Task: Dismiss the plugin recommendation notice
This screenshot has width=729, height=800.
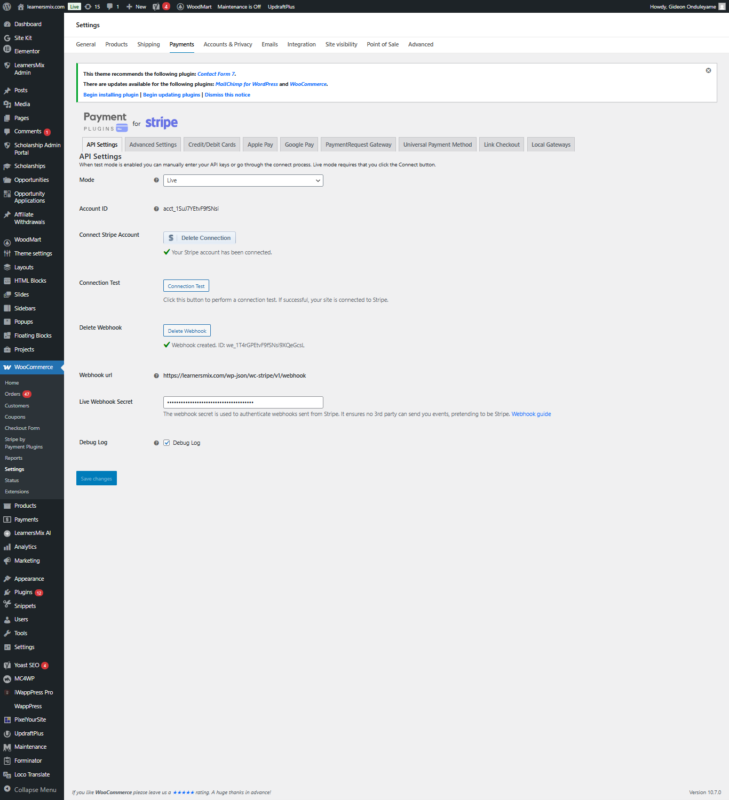Action: (708, 70)
